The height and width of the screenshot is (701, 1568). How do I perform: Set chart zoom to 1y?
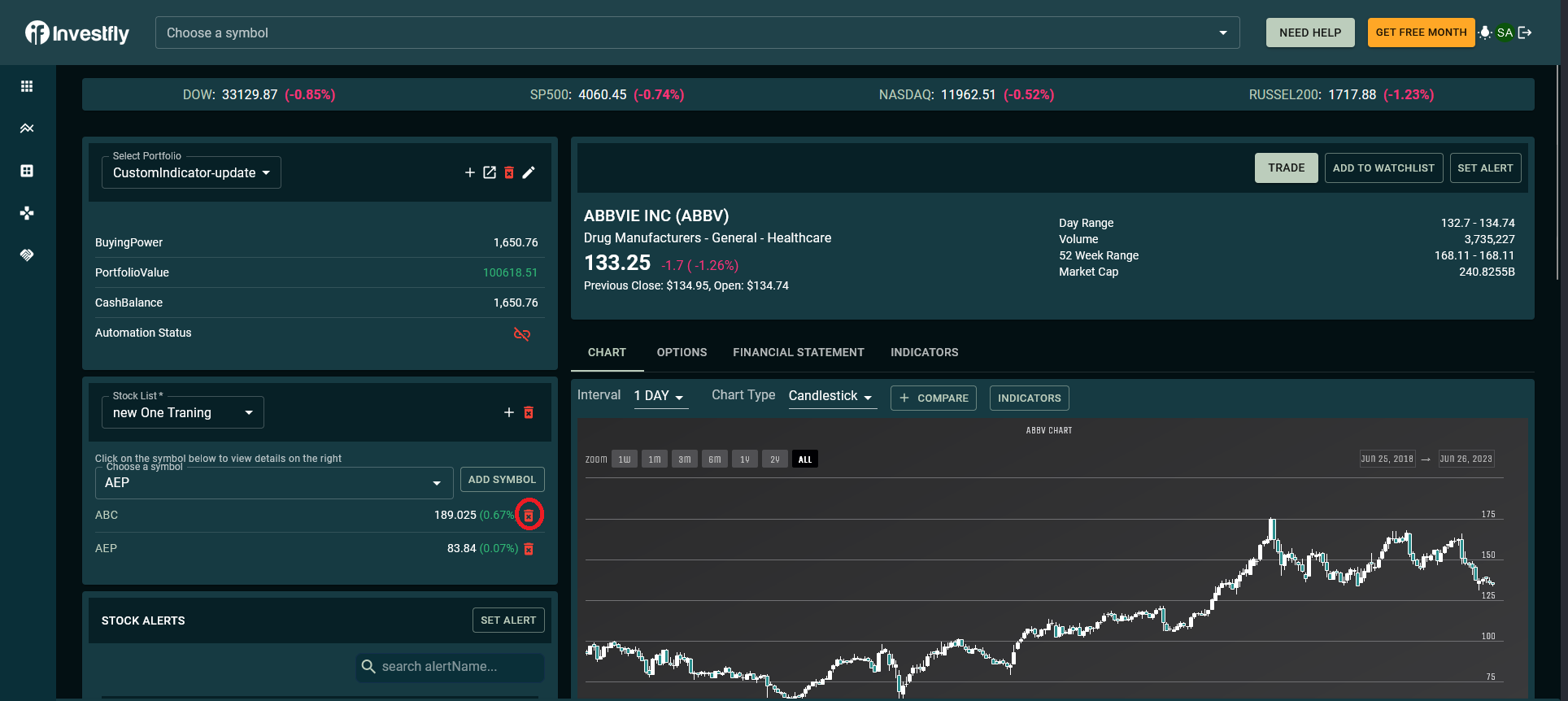pyautogui.click(x=745, y=459)
